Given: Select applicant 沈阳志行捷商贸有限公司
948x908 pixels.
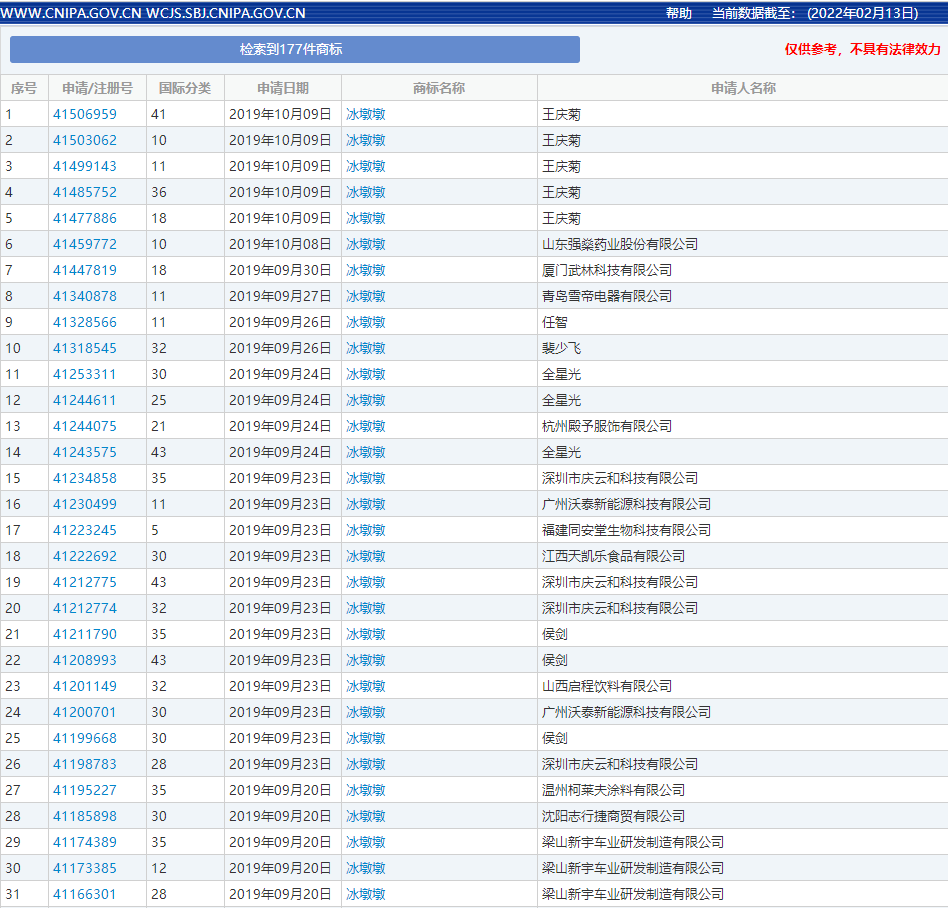Looking at the screenshot, I should 613,816.
